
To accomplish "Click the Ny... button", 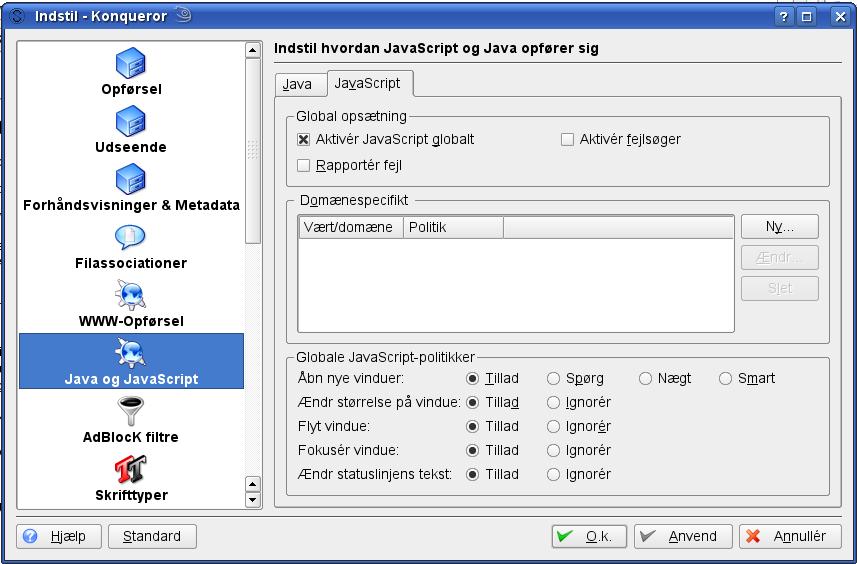I will click(x=779, y=227).
